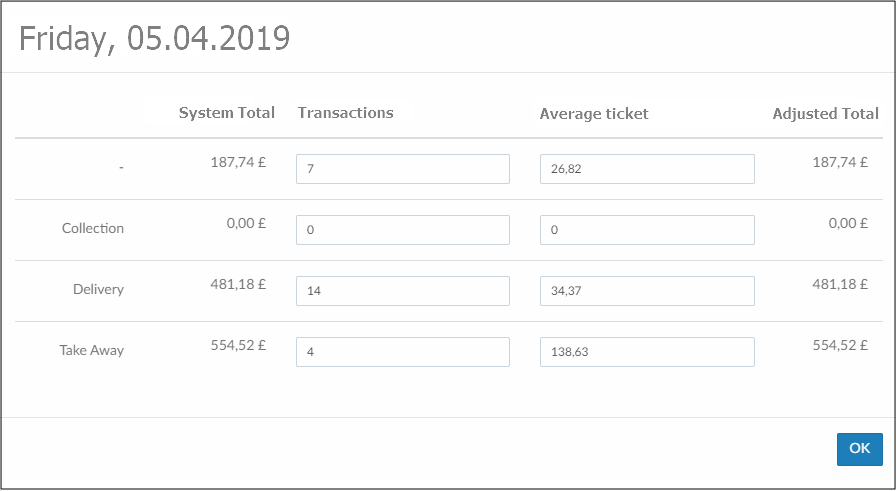Edit the Collection row Average ticket input
896x491 pixels.
coord(646,230)
